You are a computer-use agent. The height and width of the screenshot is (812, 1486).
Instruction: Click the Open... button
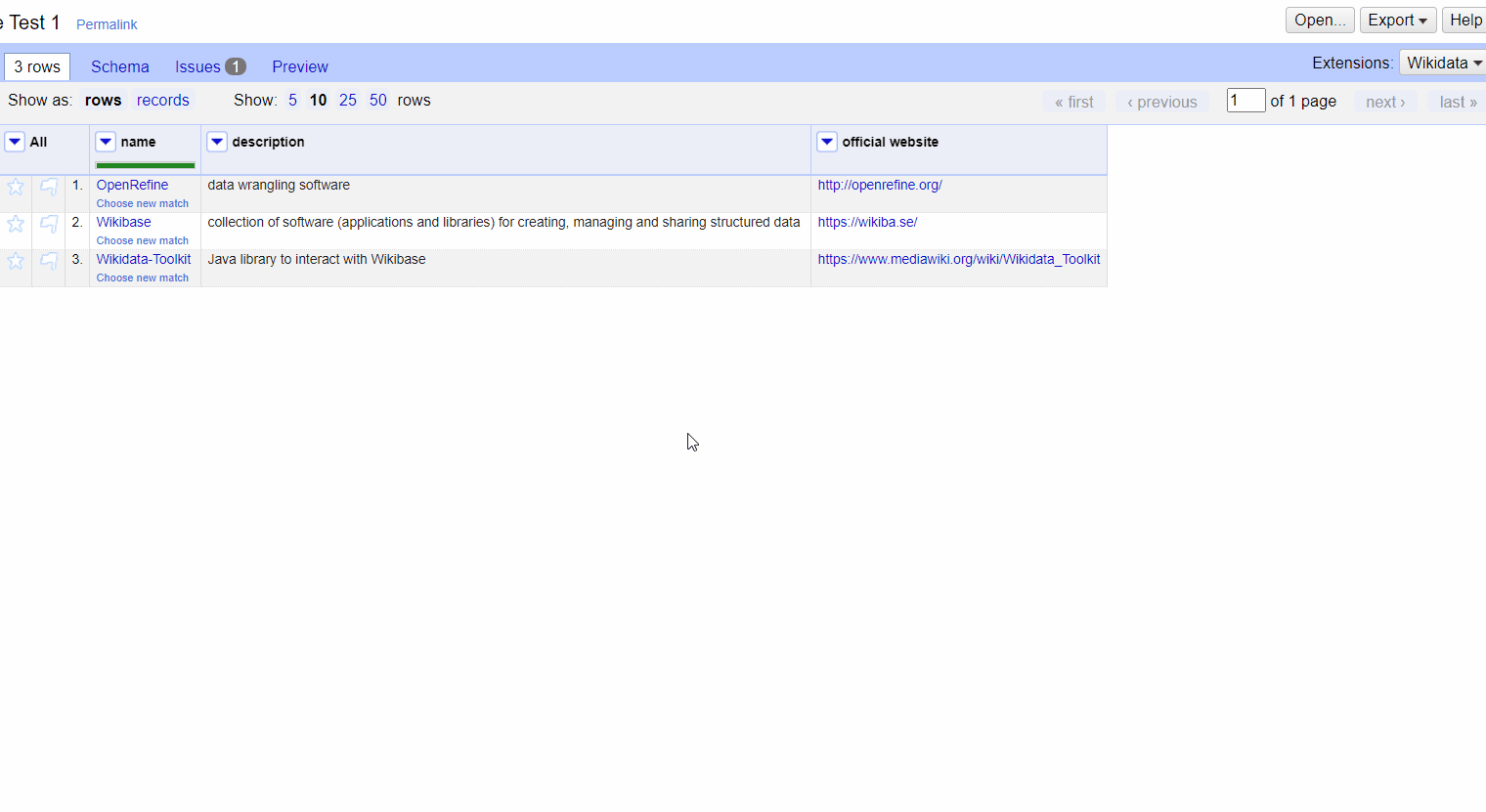point(1320,21)
